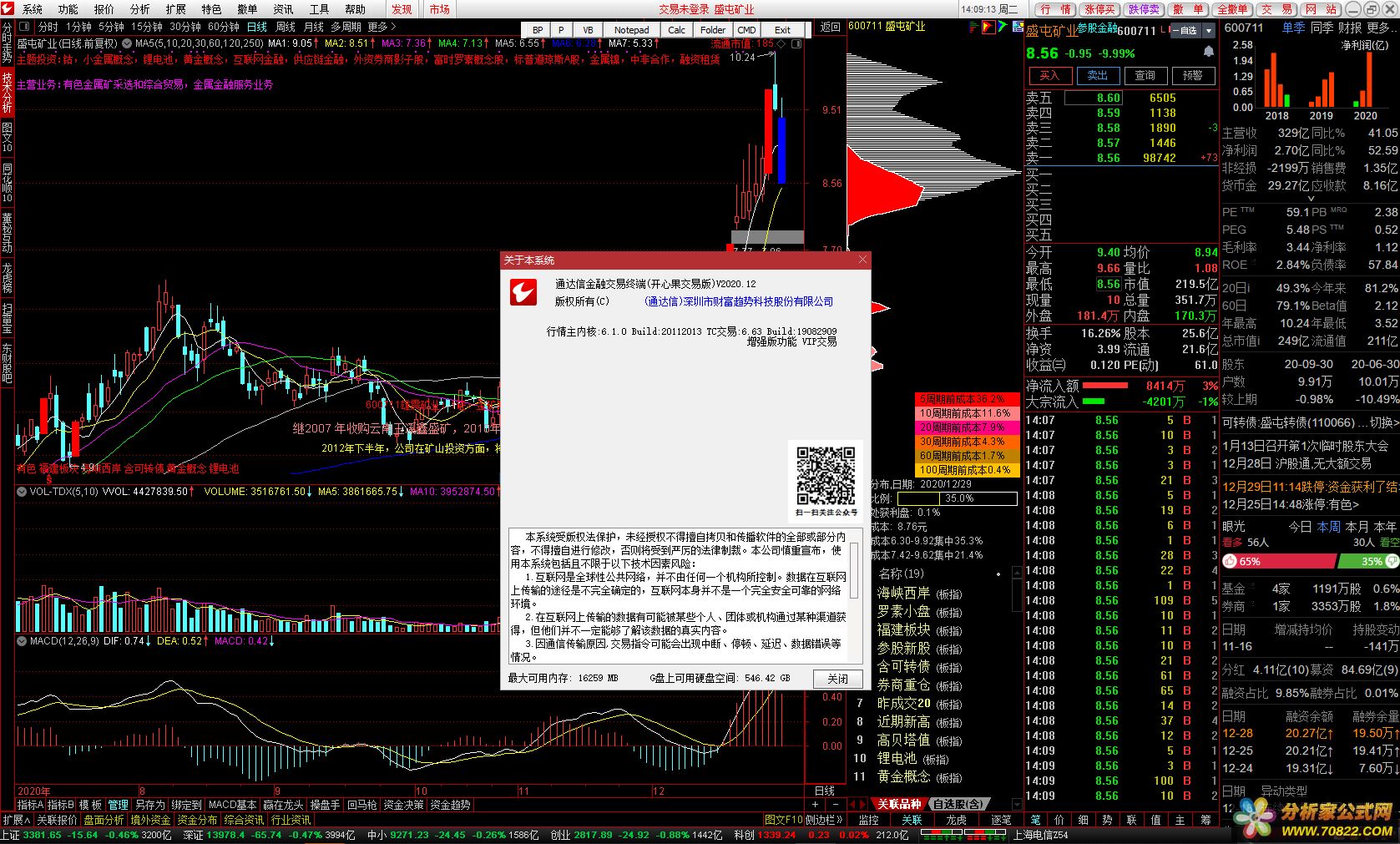This screenshot has height=844, width=1400.
Task: Open the 管理 tab in indicator bar
Action: 119,805
